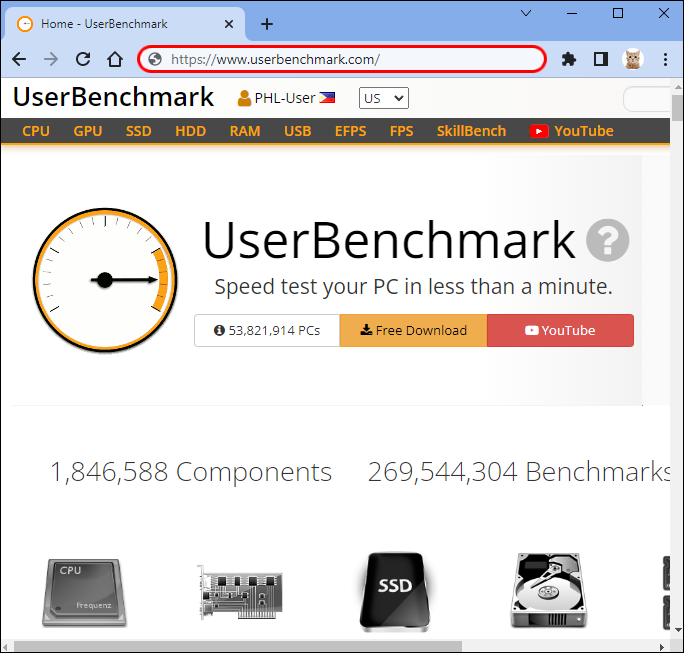Click the PHL-User profile link
The image size is (684, 653).
pos(285,98)
